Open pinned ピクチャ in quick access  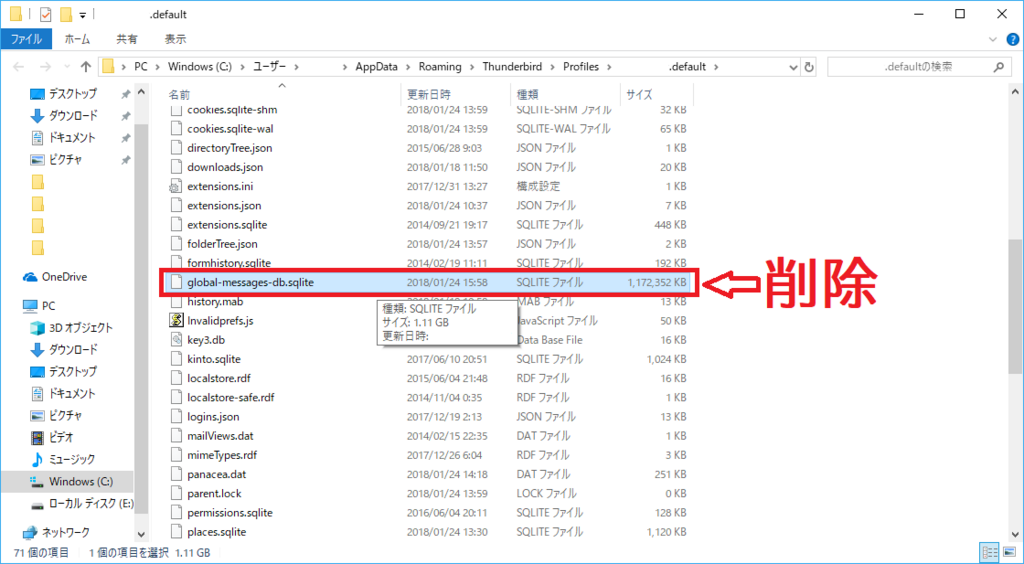(64, 159)
